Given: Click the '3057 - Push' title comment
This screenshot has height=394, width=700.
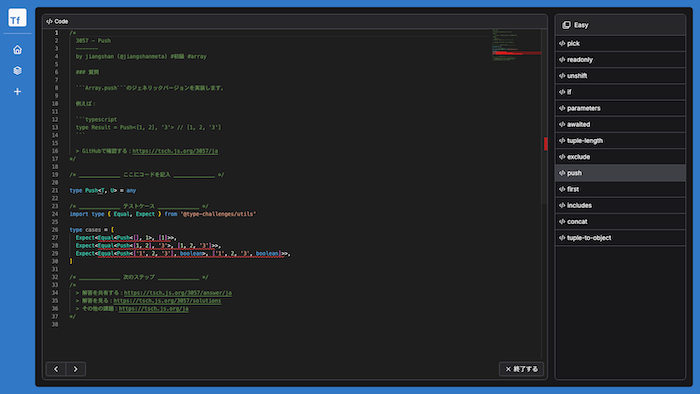Looking at the screenshot, I should [x=93, y=41].
